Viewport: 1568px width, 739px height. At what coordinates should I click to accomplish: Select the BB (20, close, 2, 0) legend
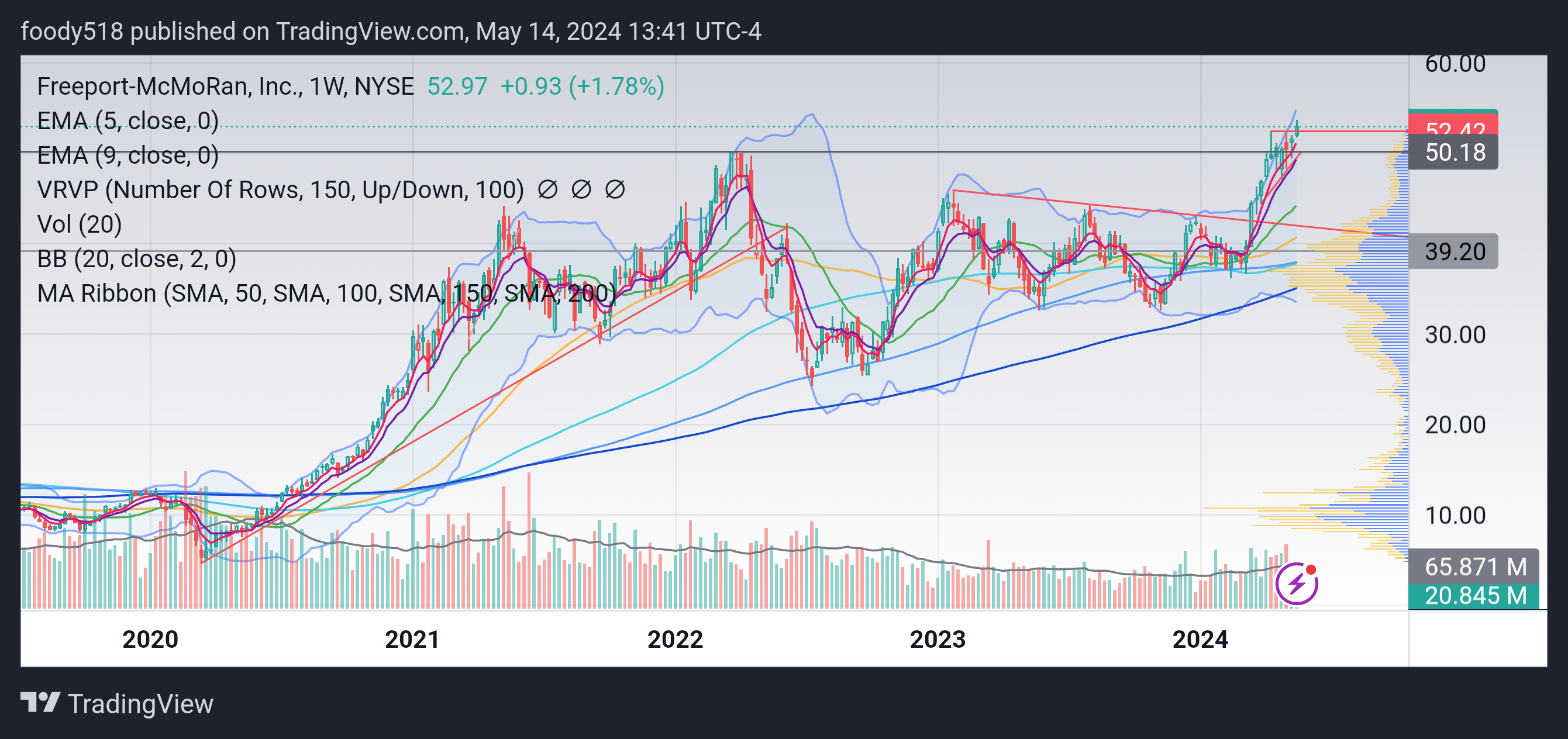[x=136, y=260]
